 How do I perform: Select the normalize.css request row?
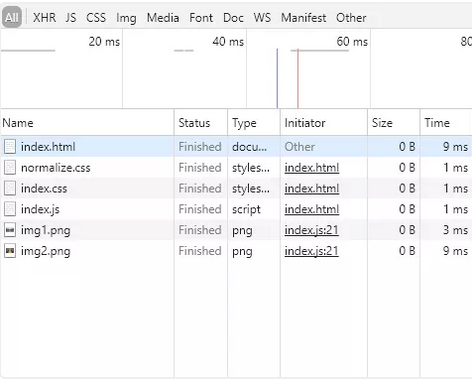pyautogui.click(x=236, y=167)
